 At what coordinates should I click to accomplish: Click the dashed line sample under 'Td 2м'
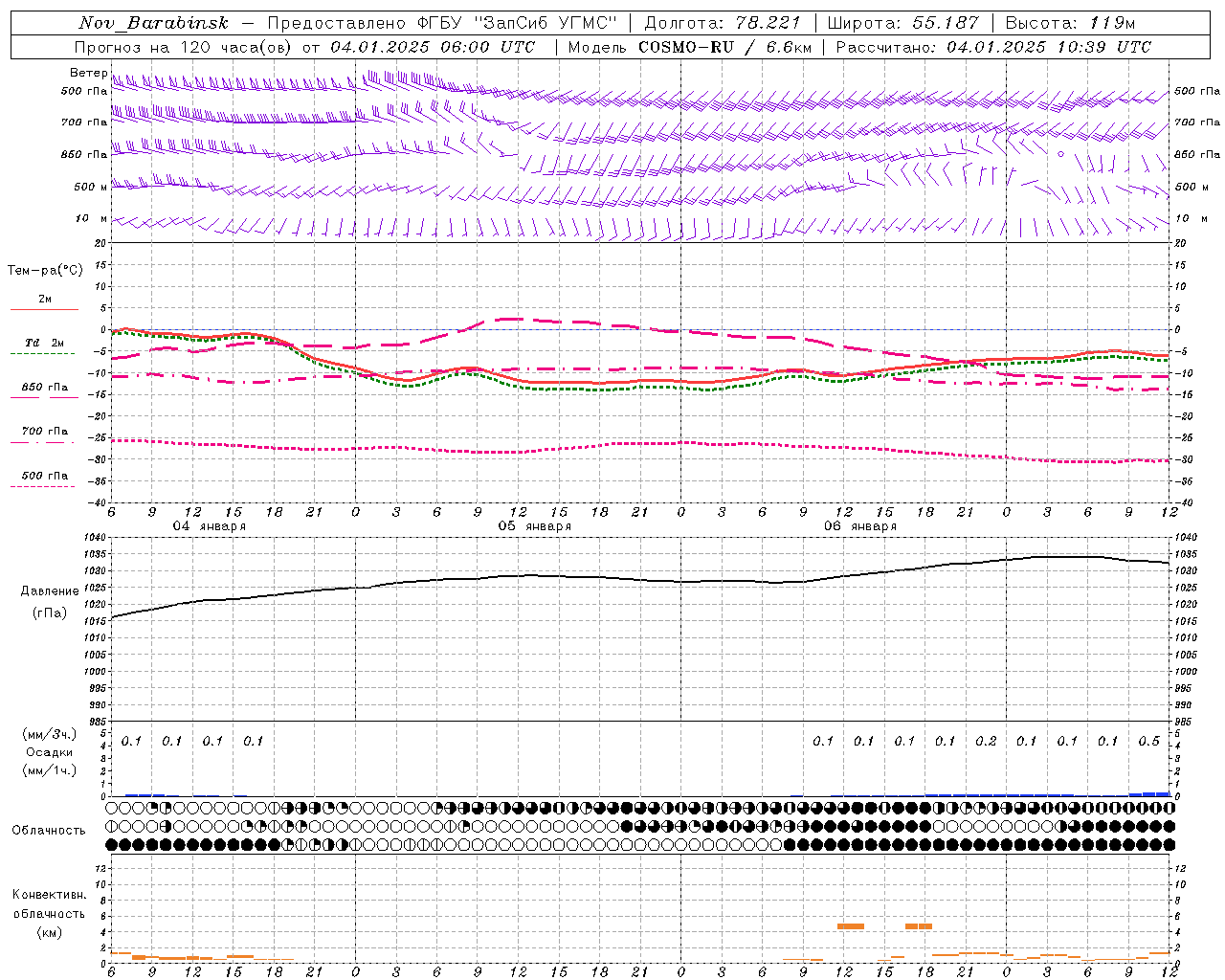click(43, 353)
